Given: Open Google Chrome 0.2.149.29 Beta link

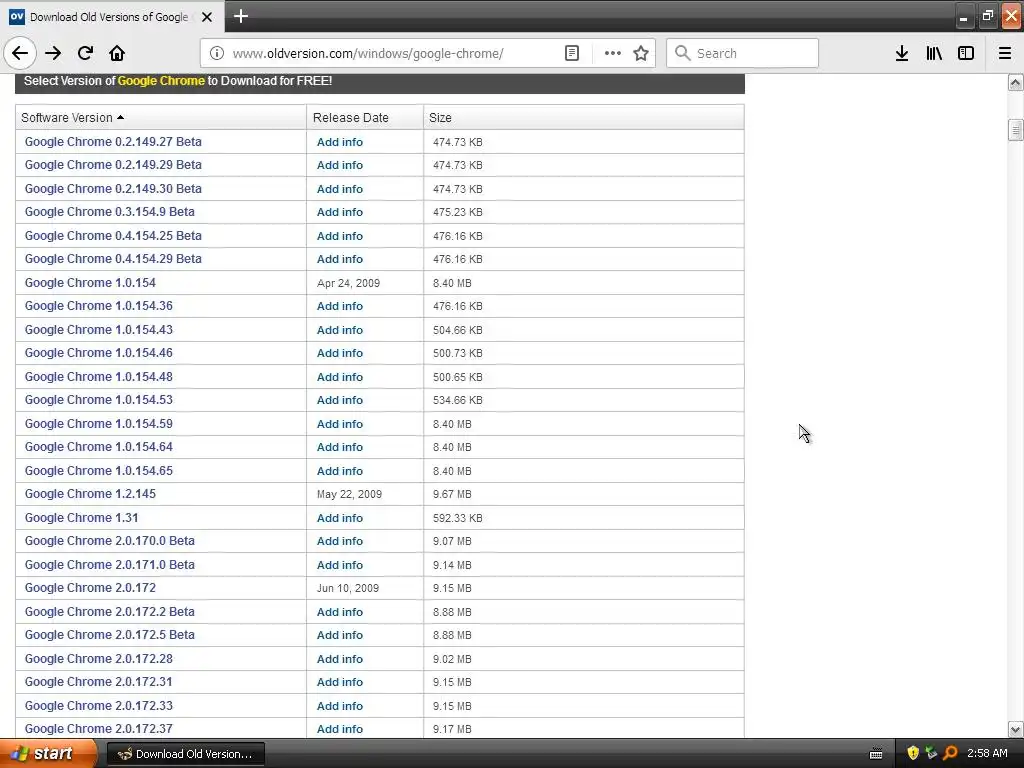Looking at the screenshot, I should click(x=113, y=165).
